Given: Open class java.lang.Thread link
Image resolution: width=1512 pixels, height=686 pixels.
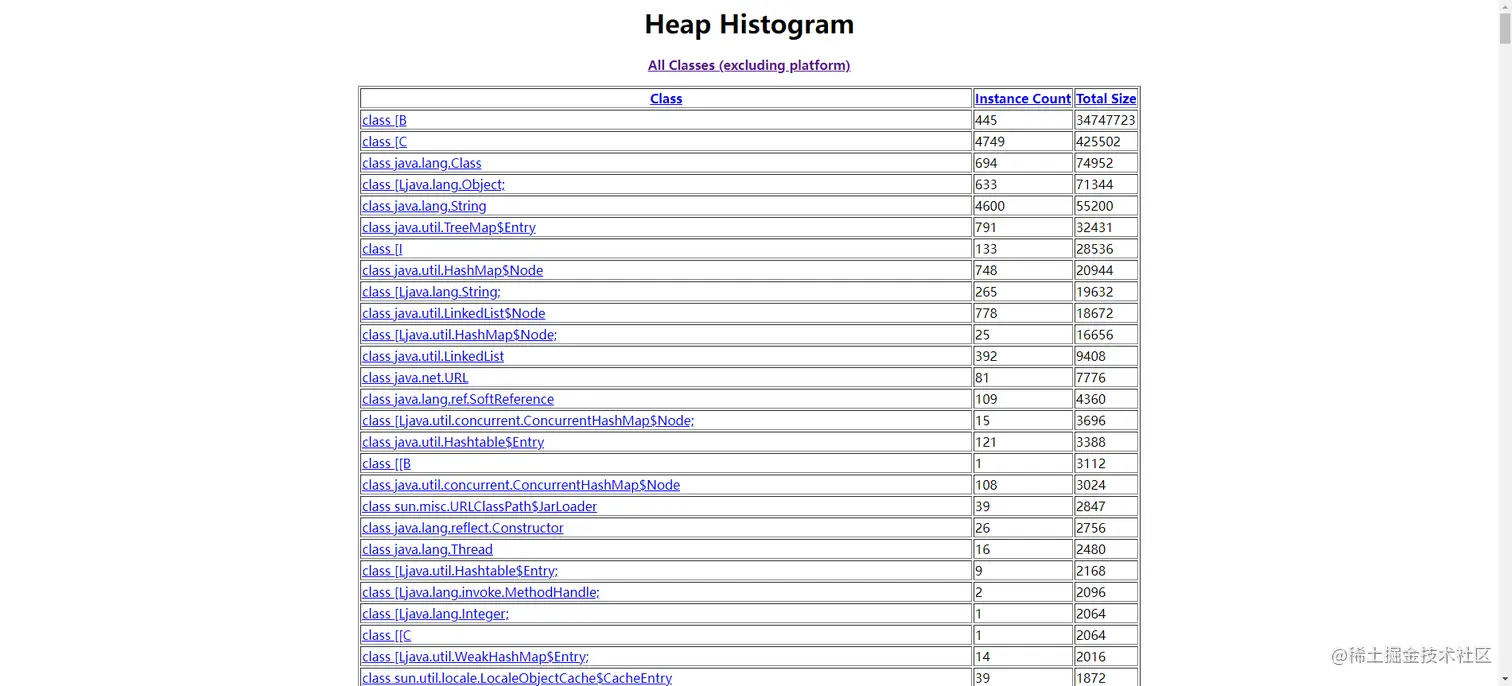Looking at the screenshot, I should pos(427,550).
